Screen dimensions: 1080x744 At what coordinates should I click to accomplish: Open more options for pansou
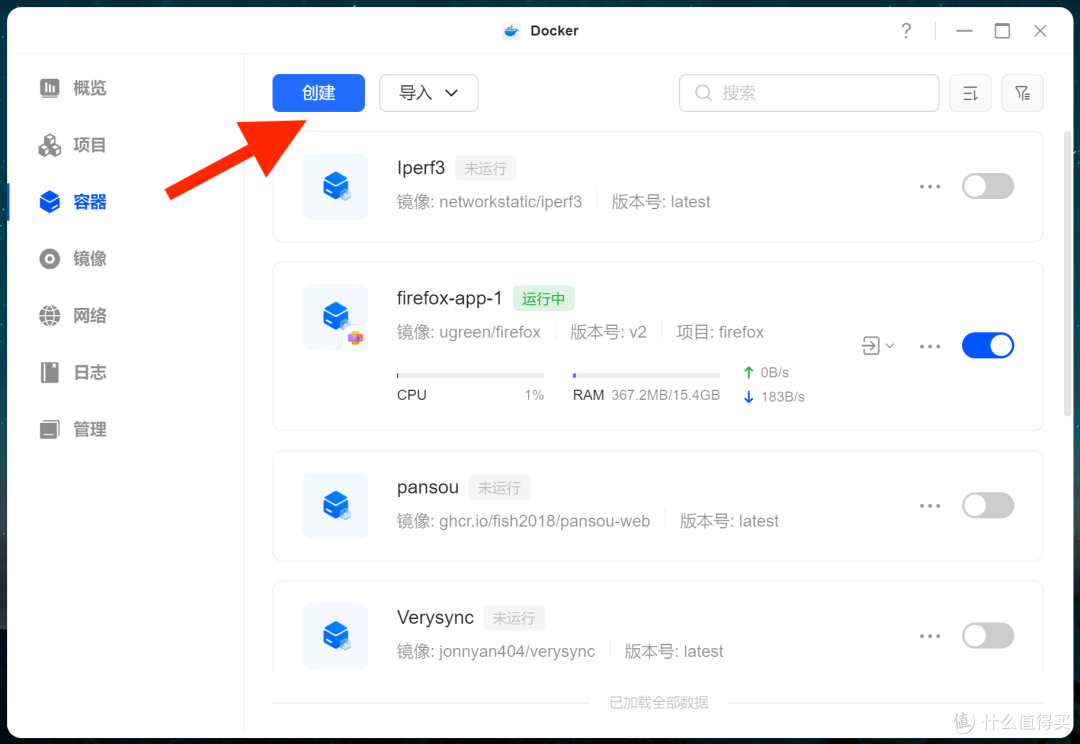pyautogui.click(x=930, y=506)
